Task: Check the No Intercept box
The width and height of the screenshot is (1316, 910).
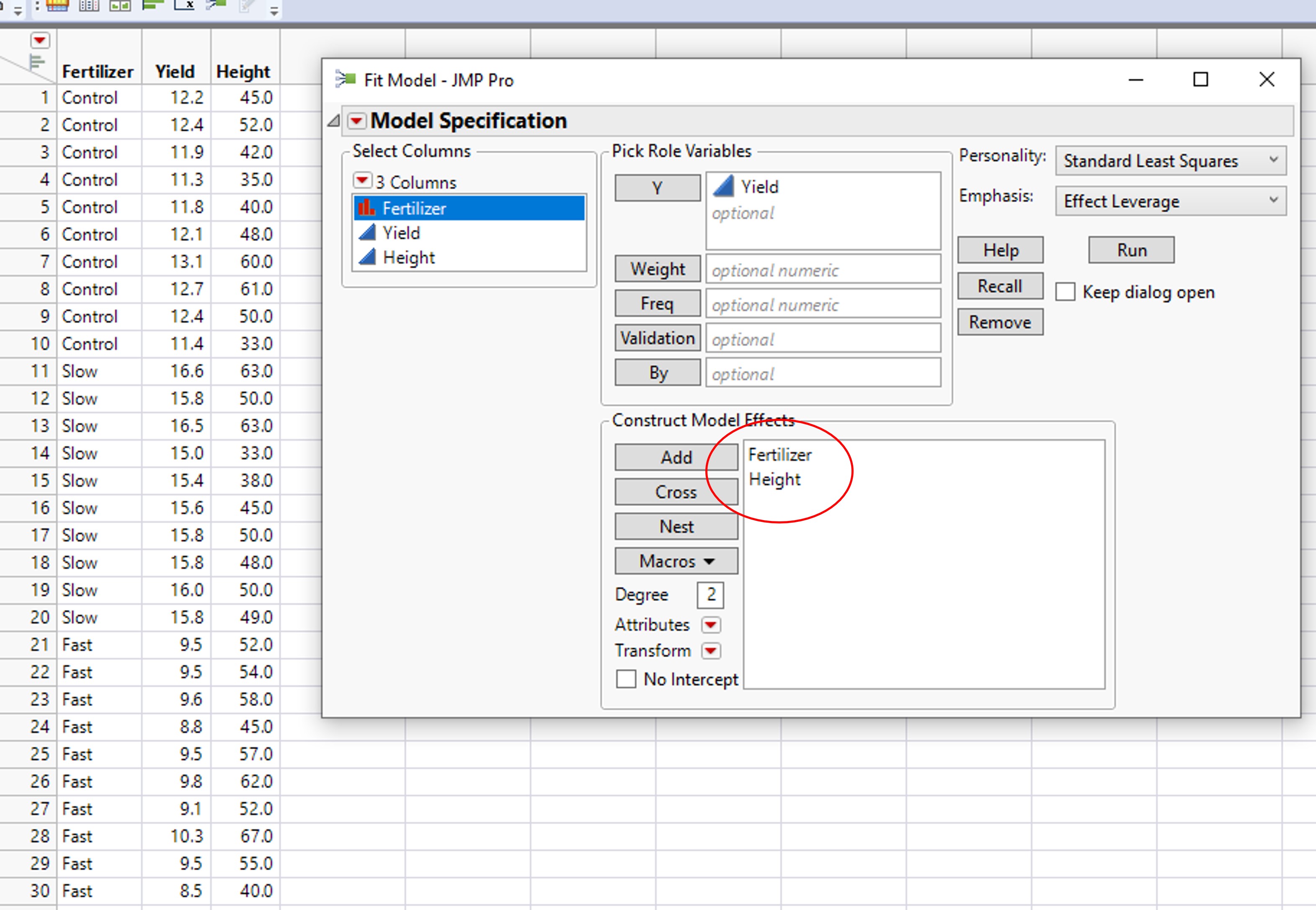Action: coord(625,679)
